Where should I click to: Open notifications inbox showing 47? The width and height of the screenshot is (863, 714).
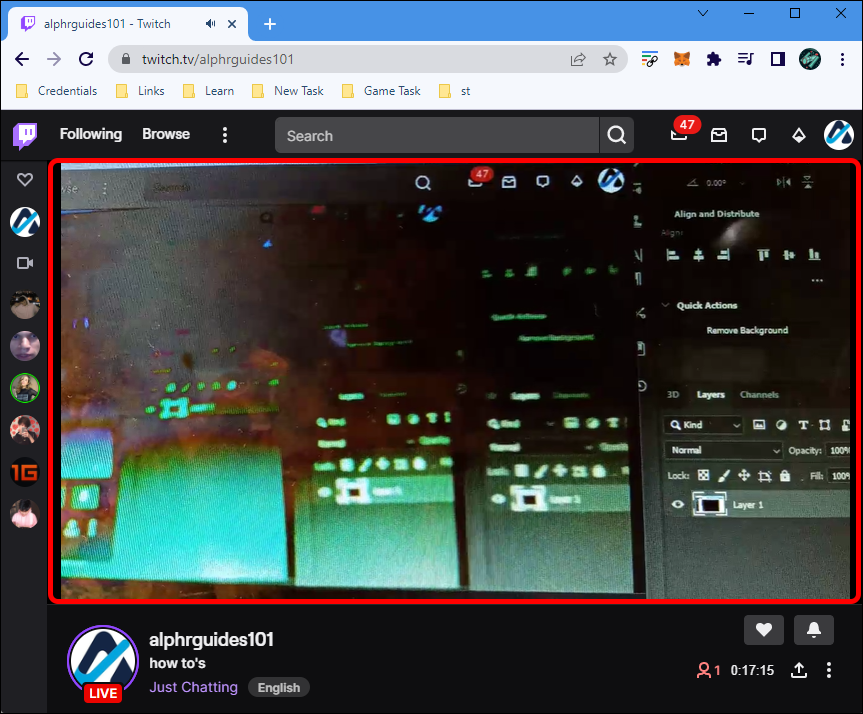coord(681,133)
